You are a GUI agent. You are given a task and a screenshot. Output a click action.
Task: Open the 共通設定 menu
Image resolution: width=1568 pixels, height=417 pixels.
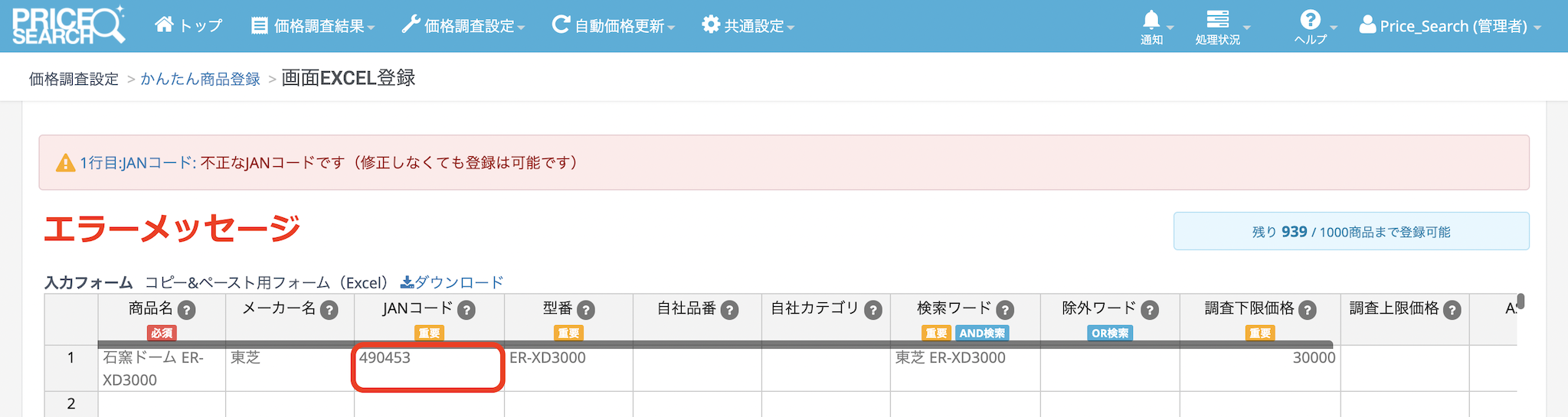coord(748,26)
